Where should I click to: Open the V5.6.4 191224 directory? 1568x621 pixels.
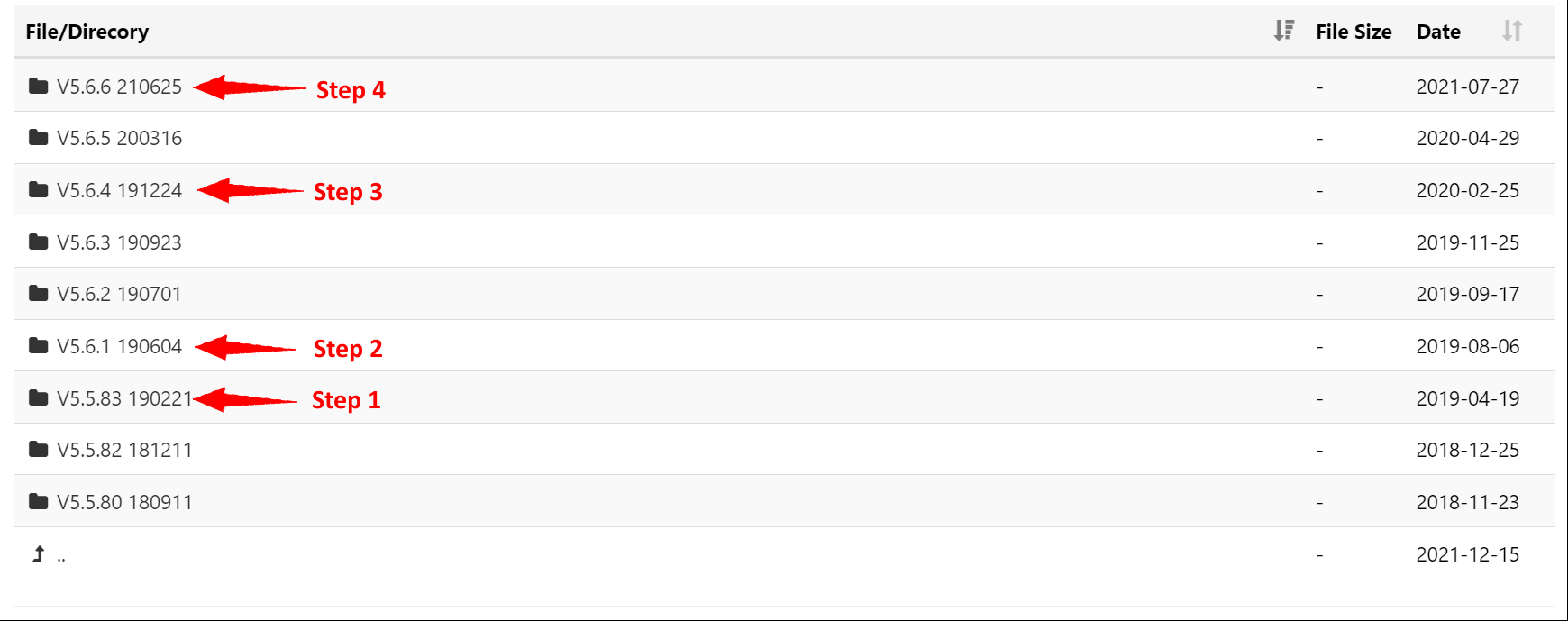tap(119, 191)
